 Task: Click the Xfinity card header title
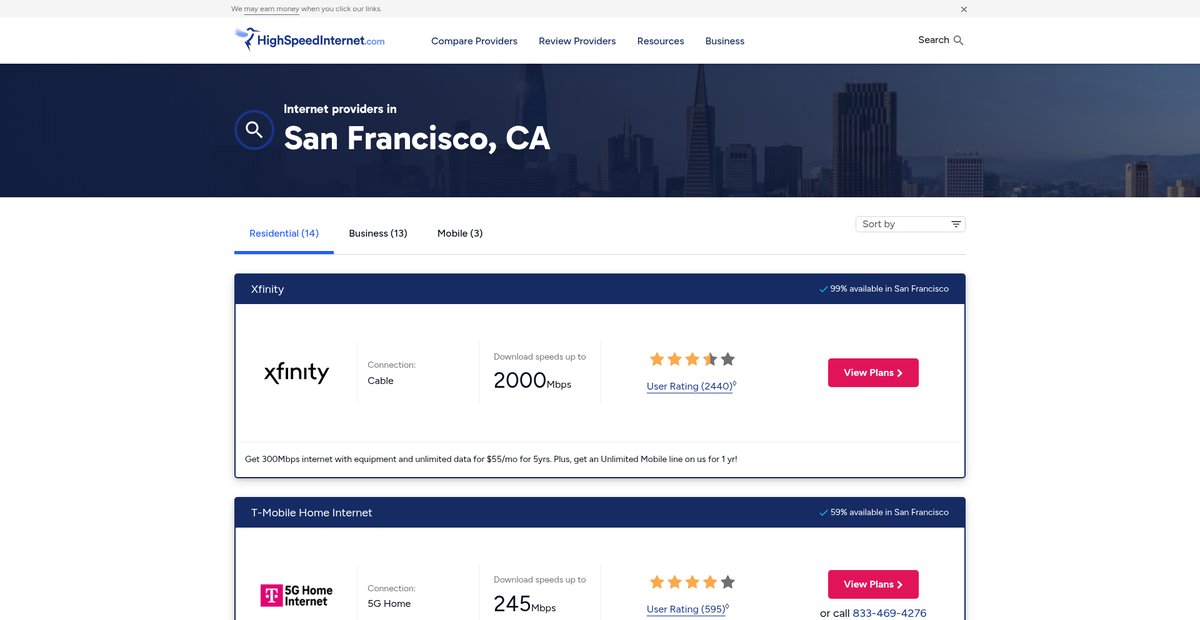[x=267, y=289]
